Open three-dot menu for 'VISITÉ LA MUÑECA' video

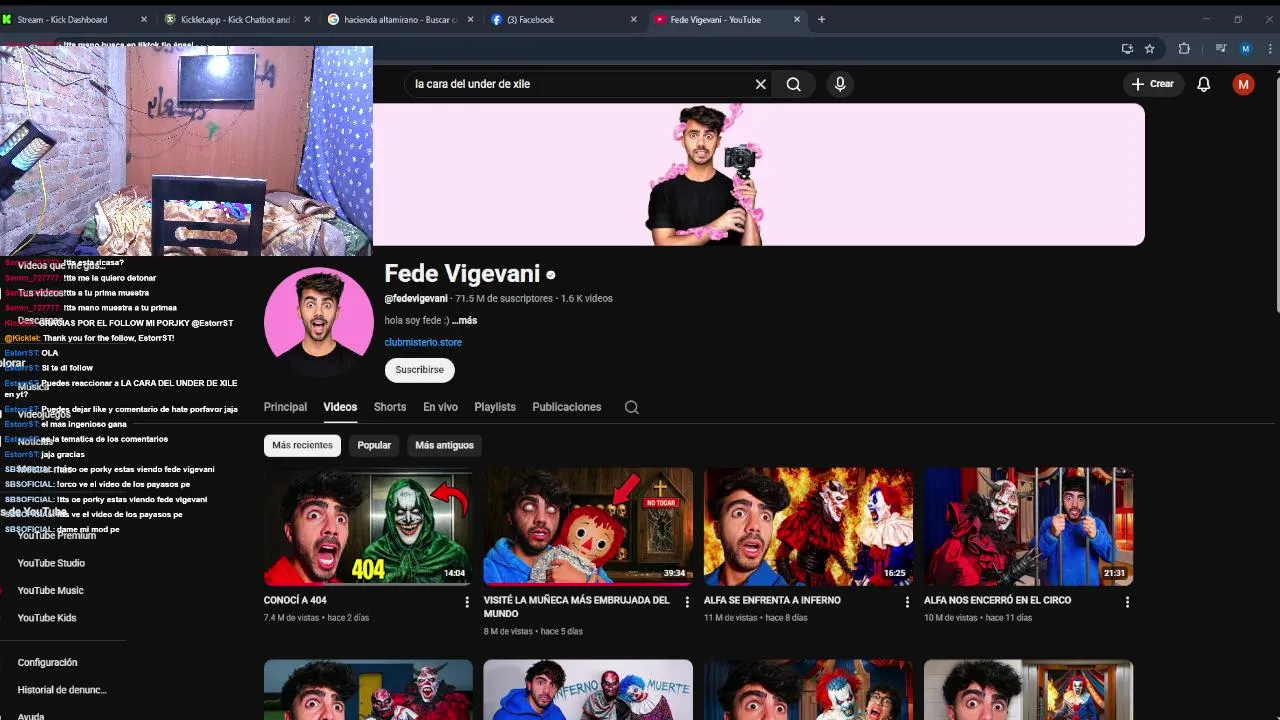(x=686, y=602)
